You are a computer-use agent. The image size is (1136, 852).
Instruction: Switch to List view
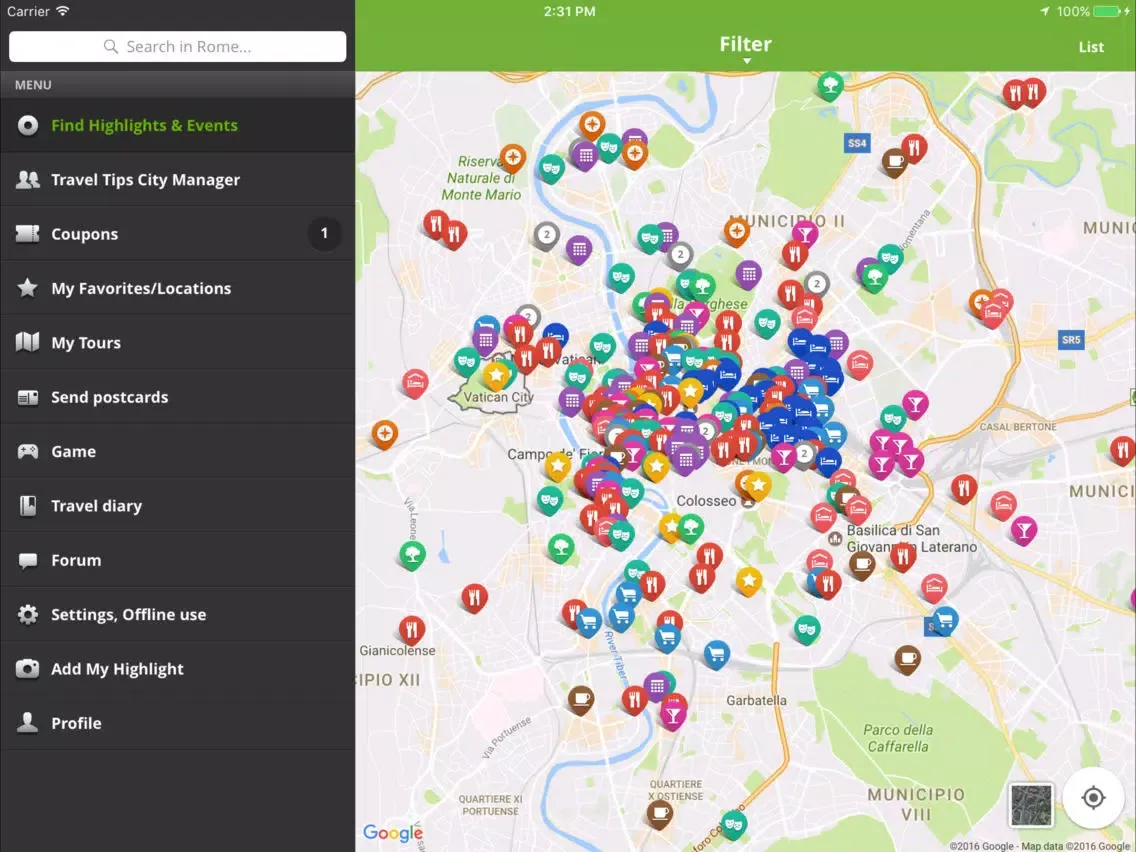pyautogui.click(x=1091, y=47)
